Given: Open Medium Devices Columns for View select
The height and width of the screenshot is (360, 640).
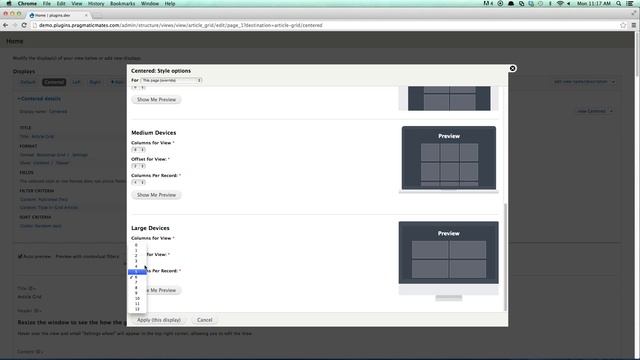Looking at the screenshot, I should coord(138,150).
